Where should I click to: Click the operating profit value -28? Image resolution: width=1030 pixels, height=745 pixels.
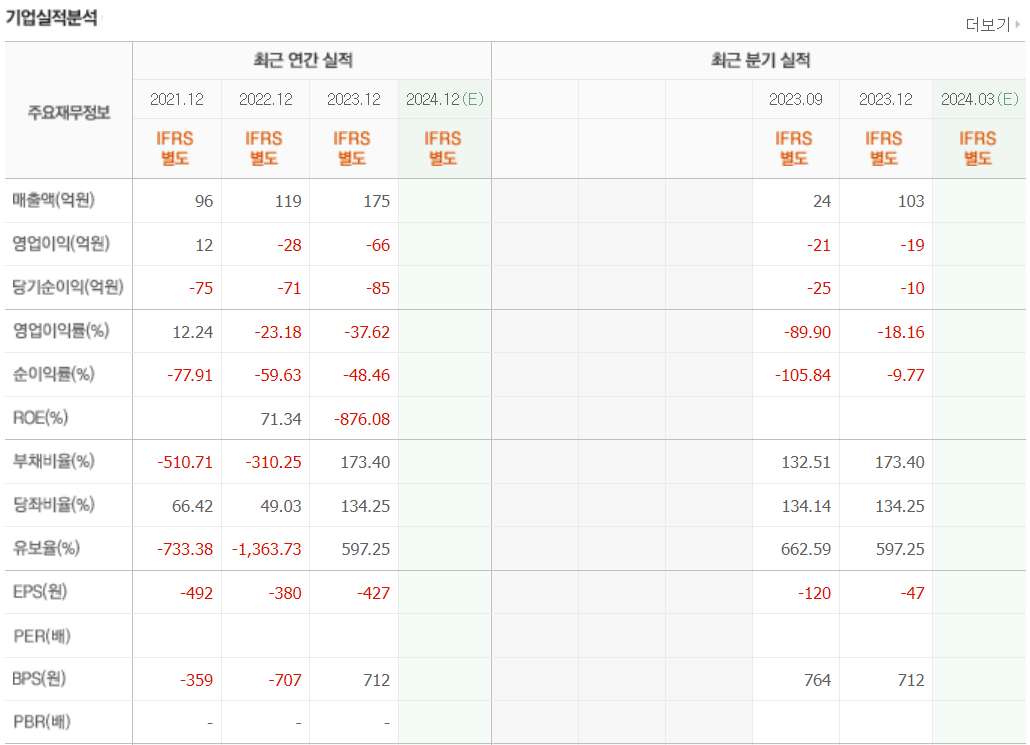(289, 245)
